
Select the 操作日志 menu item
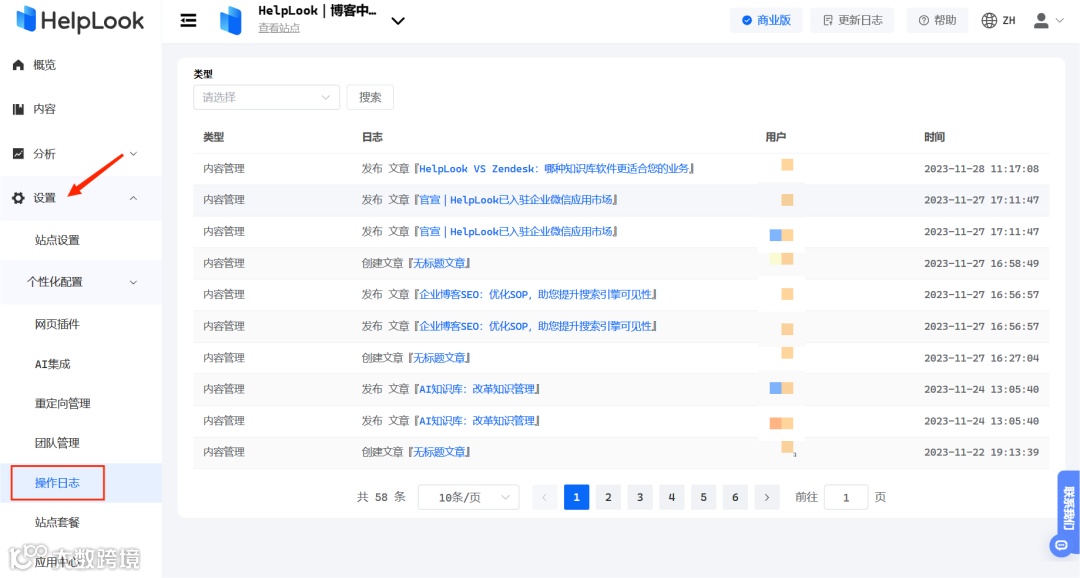pos(57,482)
